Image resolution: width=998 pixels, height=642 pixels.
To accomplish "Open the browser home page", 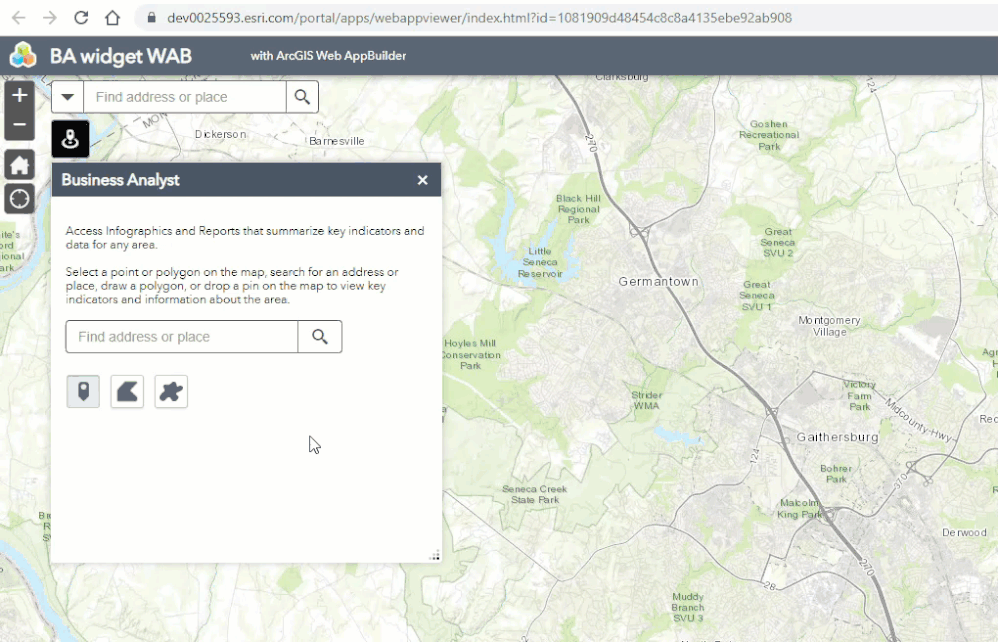I will pos(113,18).
